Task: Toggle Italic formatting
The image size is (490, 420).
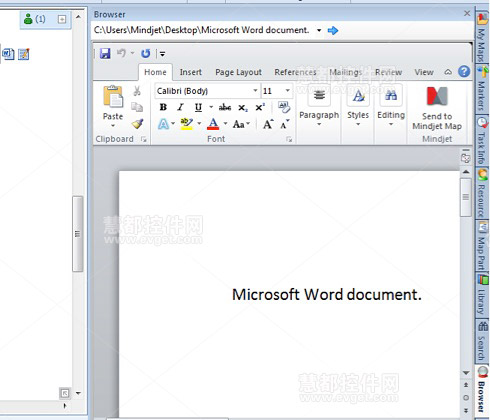Action: coord(180,107)
